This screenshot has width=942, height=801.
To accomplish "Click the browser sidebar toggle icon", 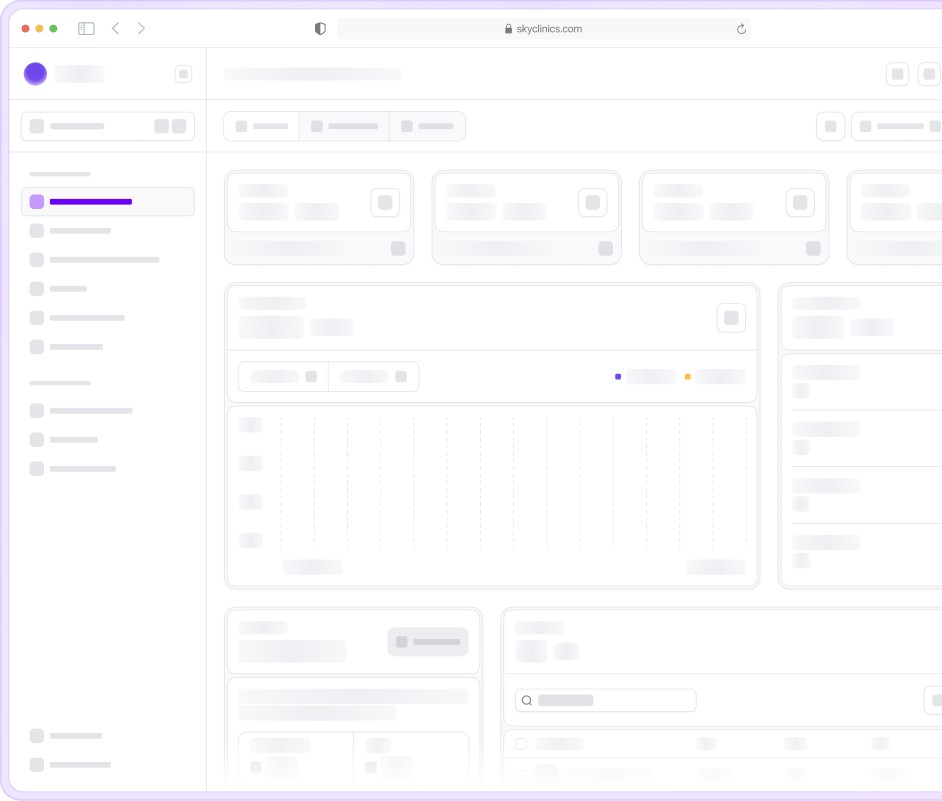I will (86, 29).
